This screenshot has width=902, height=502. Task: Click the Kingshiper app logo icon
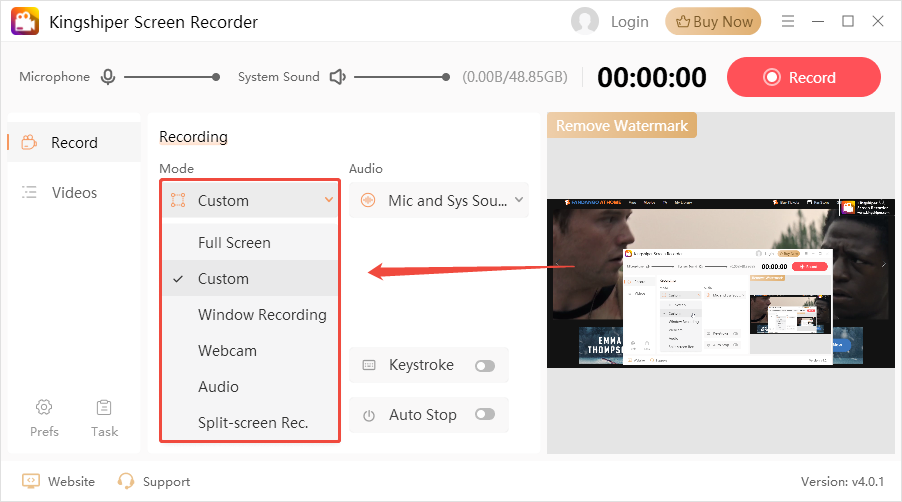25,21
